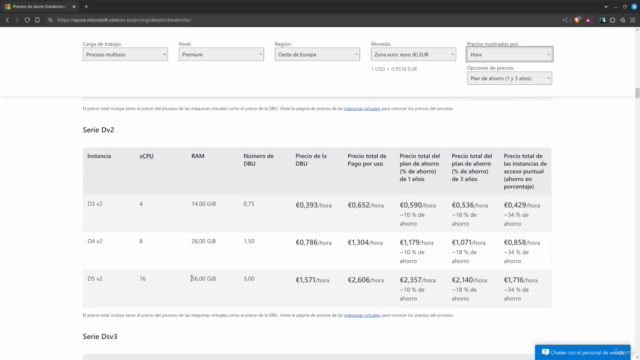This screenshot has width=640, height=360.
Task: Open Chatee con el personal de ventas
Action: pos(582,352)
